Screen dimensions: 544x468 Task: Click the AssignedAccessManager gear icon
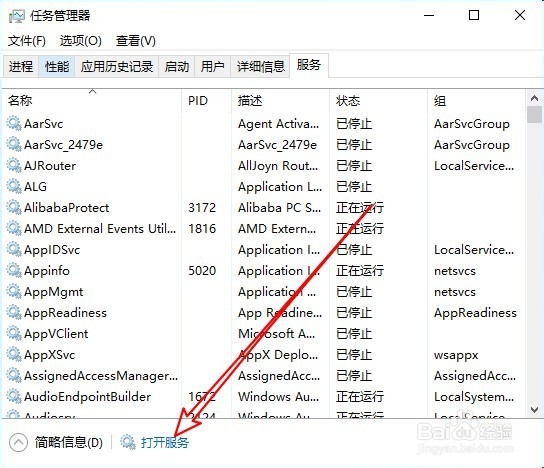coord(14,376)
